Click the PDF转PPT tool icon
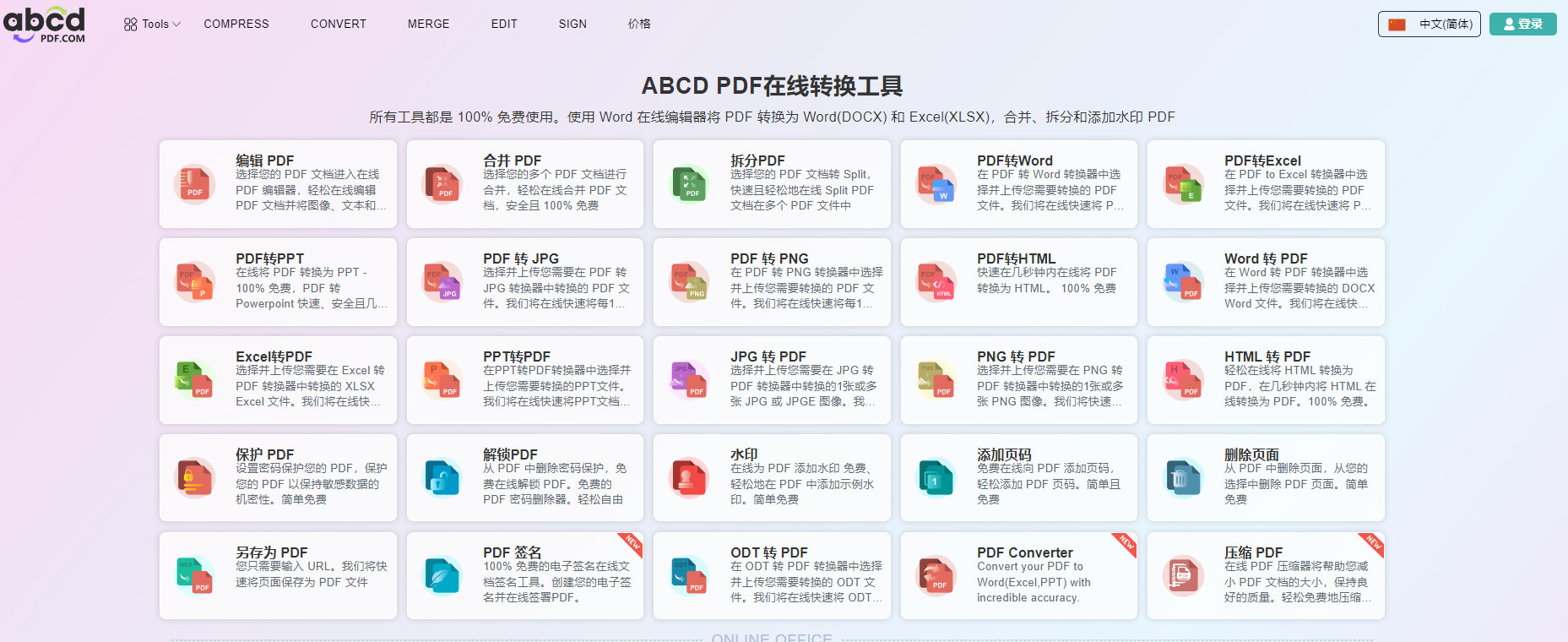This screenshot has height=642, width=1568. (x=195, y=282)
